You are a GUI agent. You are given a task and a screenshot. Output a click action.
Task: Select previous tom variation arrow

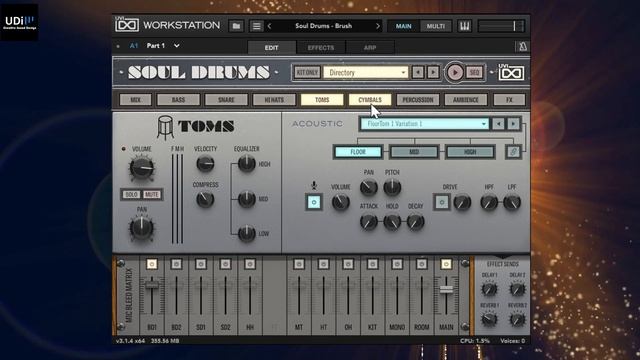[498, 124]
